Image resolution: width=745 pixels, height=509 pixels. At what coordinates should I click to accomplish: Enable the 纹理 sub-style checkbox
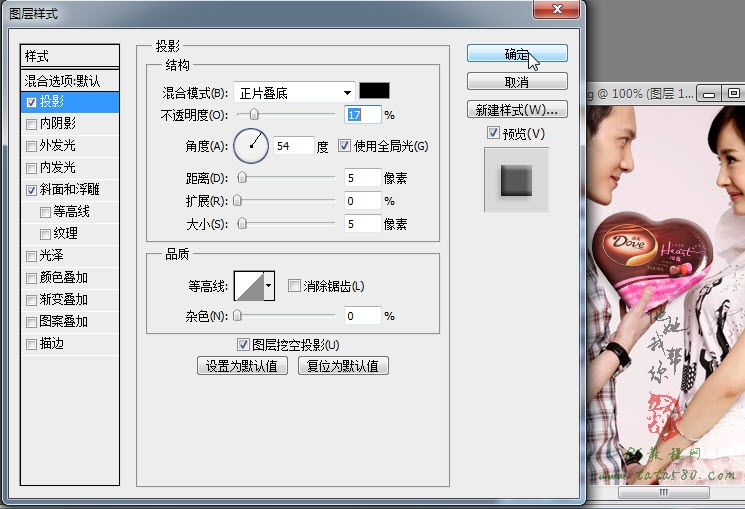click(x=45, y=234)
